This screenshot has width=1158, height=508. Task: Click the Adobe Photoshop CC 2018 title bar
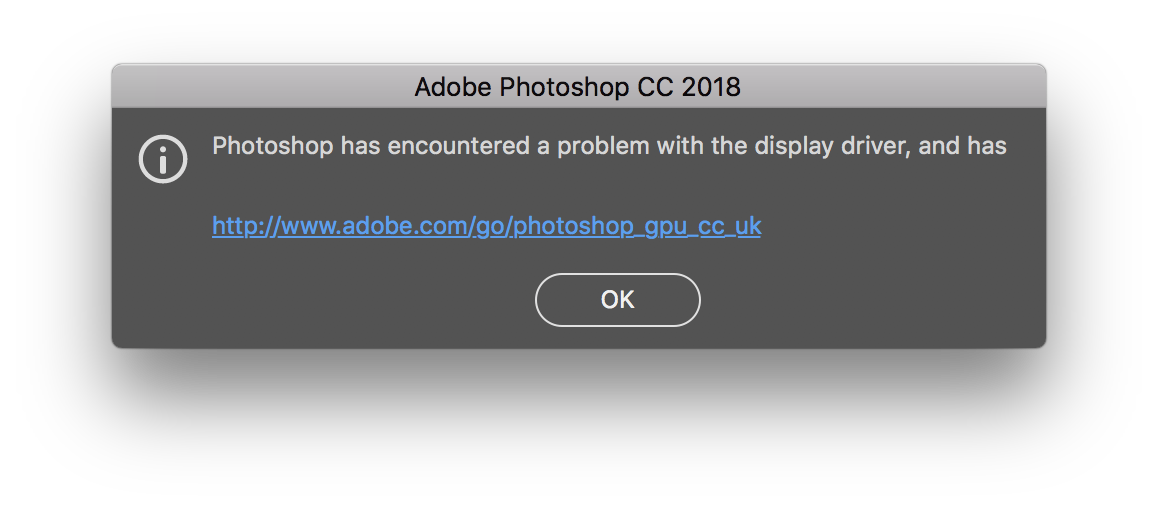click(578, 86)
